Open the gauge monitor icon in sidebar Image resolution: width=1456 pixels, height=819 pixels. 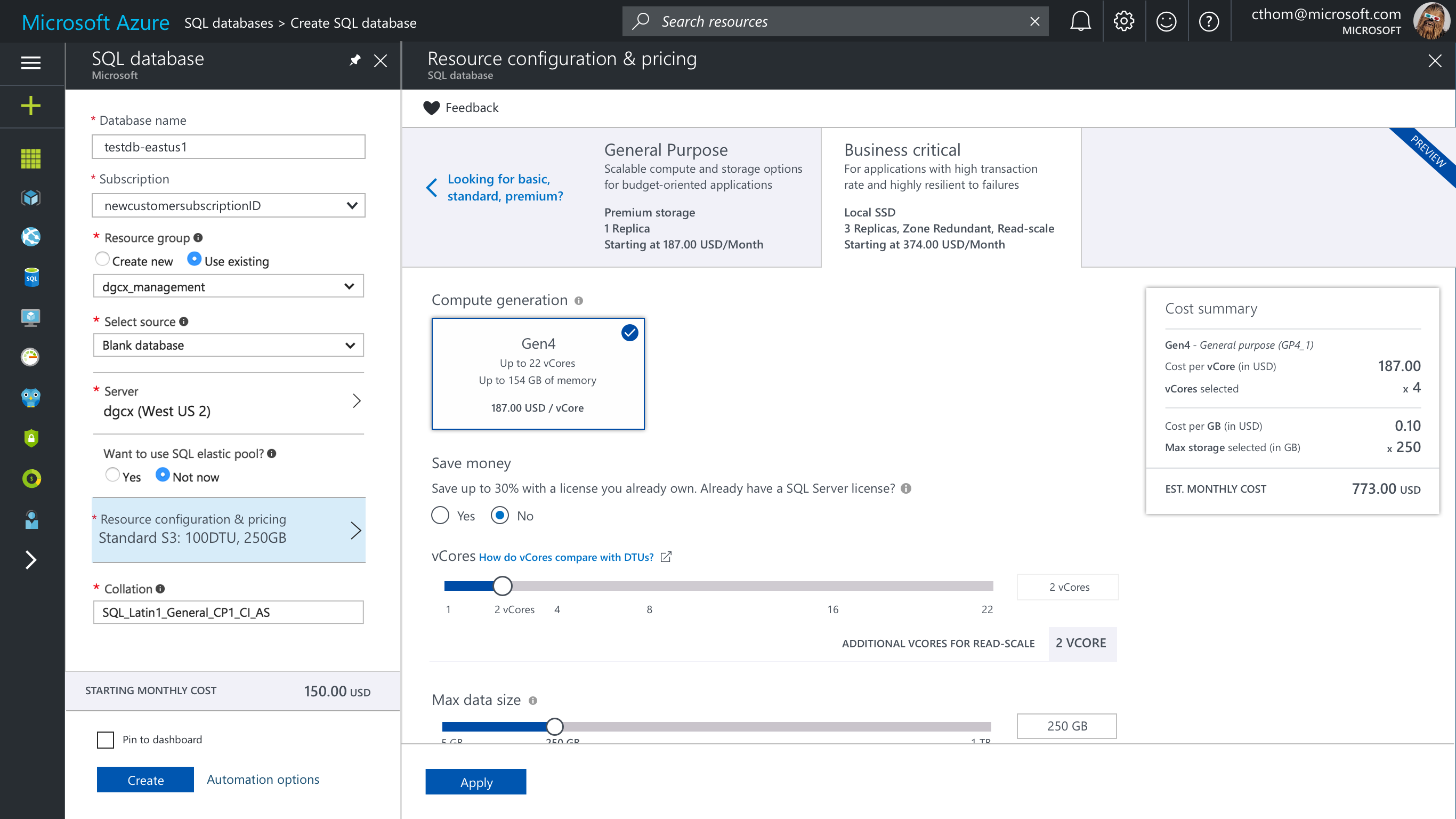[x=31, y=357]
